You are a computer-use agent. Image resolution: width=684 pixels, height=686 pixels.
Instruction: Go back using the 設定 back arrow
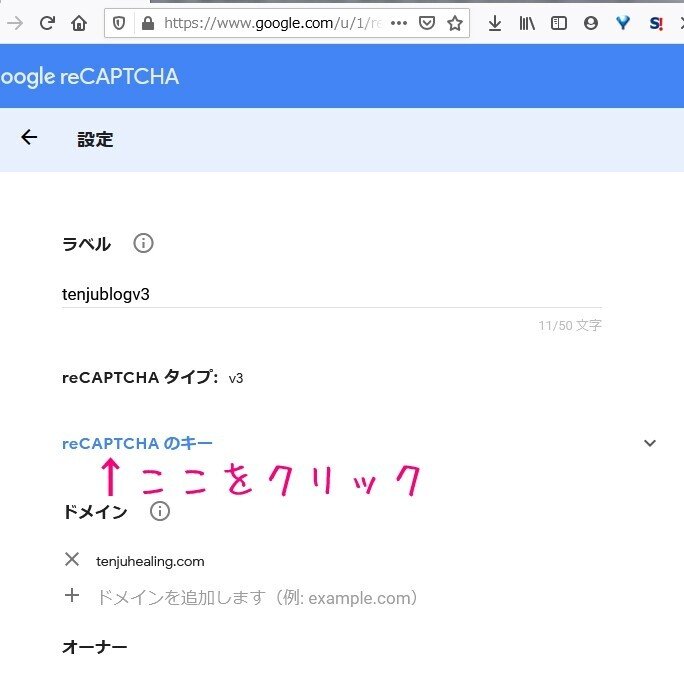point(29,137)
